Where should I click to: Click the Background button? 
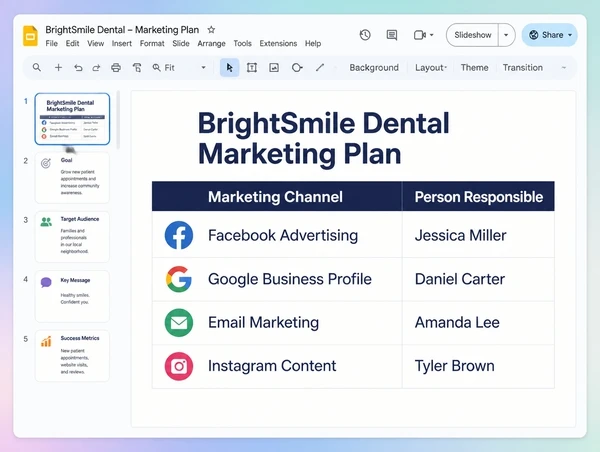[374, 68]
